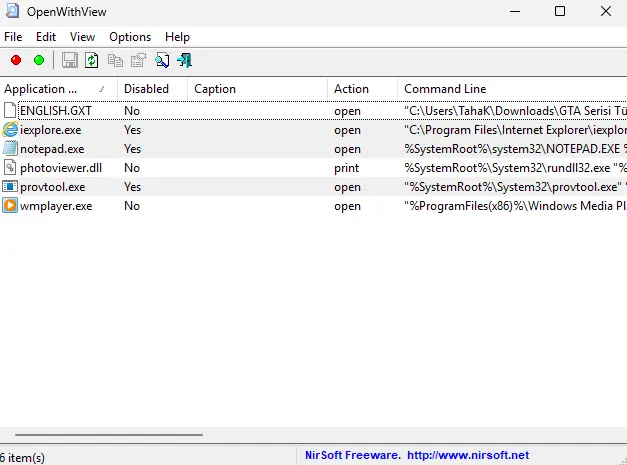Sort by the Disabled column header
627x465 pixels.
coord(153,89)
